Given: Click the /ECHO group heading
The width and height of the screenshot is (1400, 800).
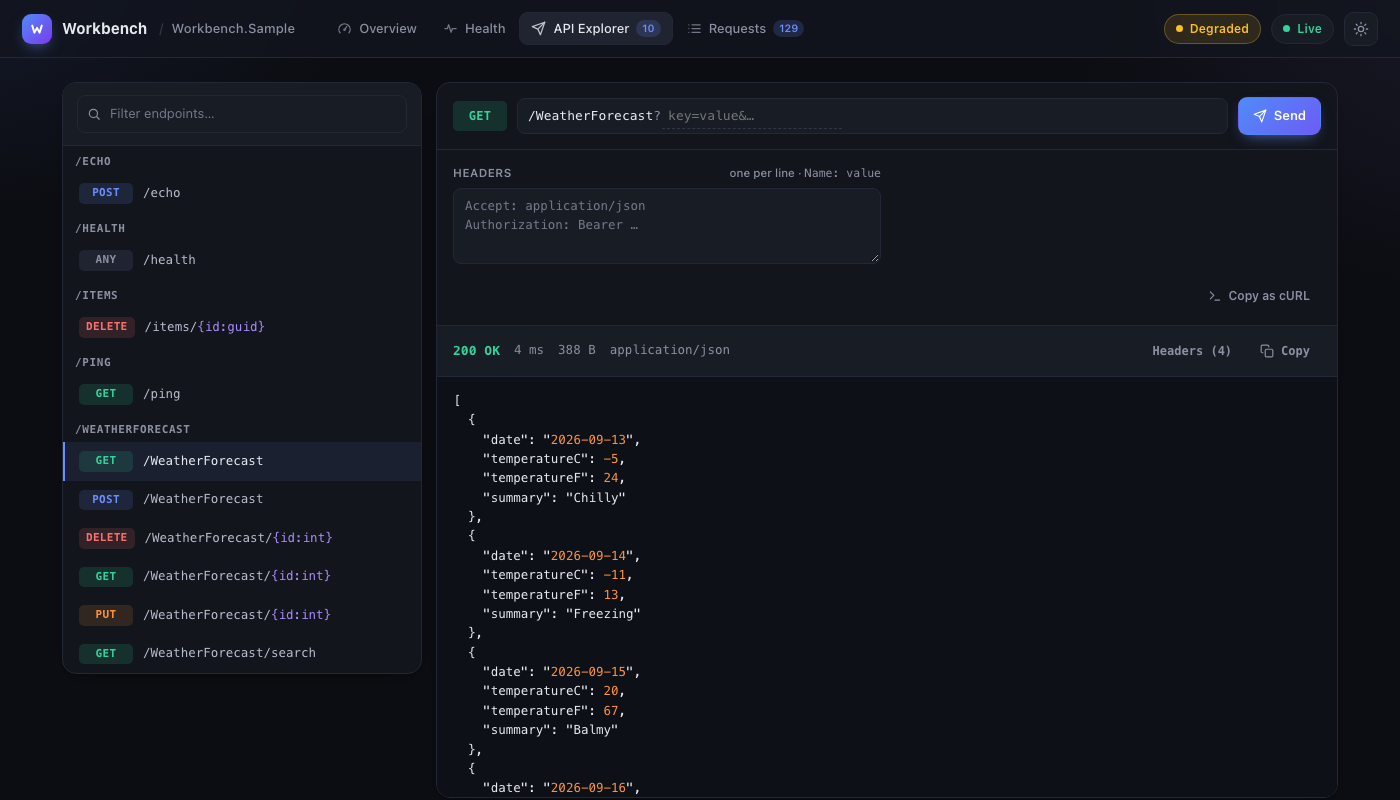Looking at the screenshot, I should (x=94, y=161).
